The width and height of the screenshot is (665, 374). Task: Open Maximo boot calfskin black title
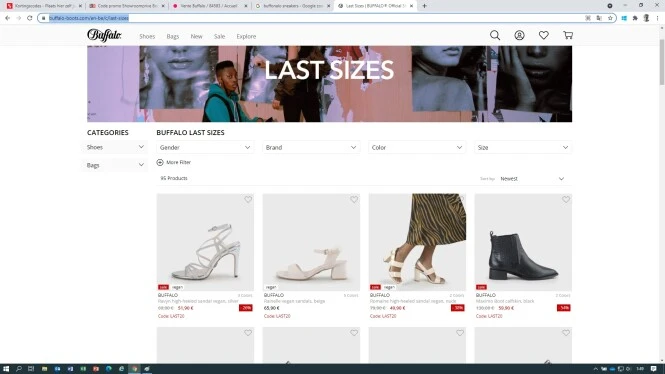[505, 301]
